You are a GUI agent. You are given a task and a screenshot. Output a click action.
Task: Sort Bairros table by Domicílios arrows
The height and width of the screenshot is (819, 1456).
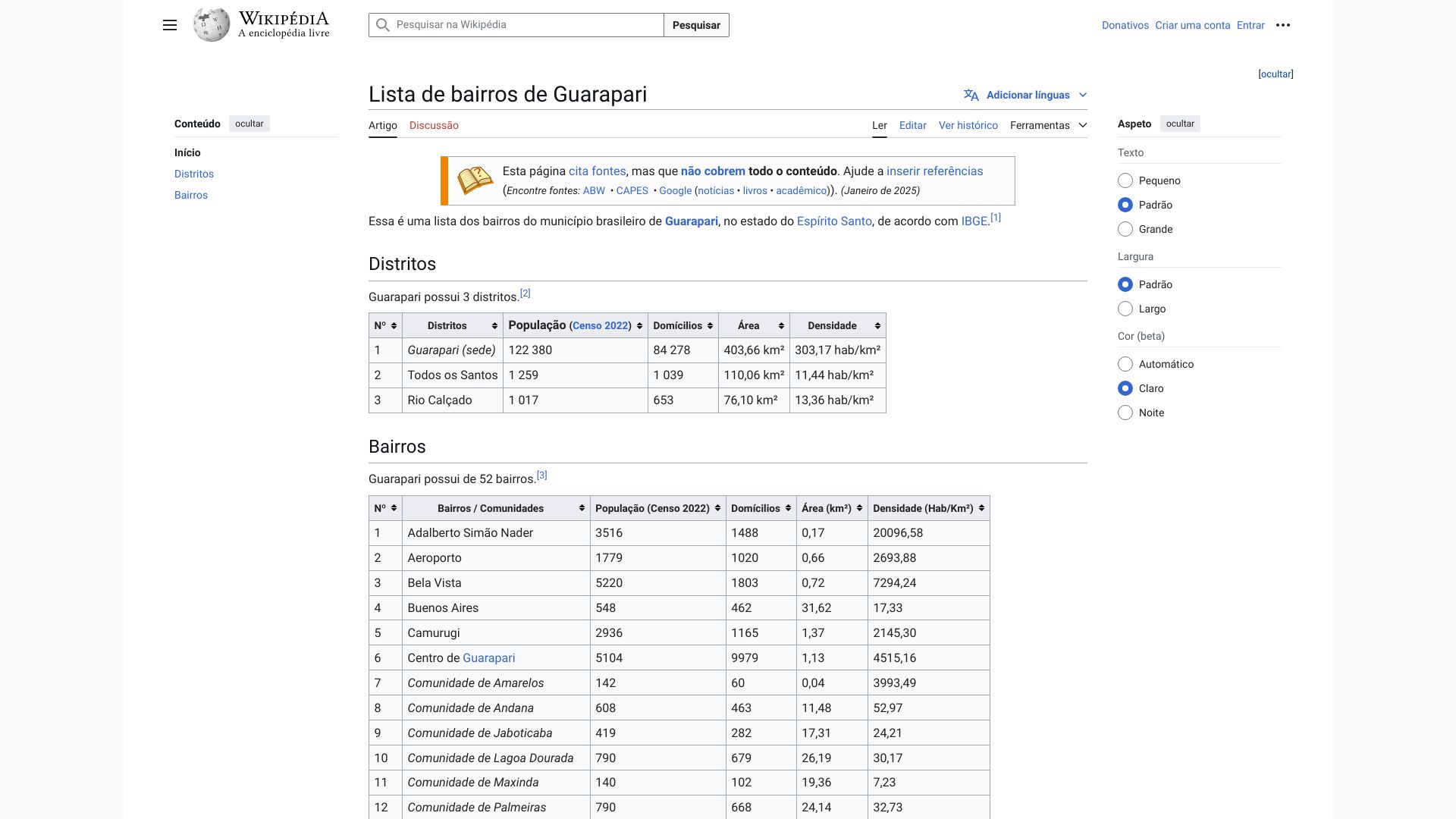tap(788, 508)
